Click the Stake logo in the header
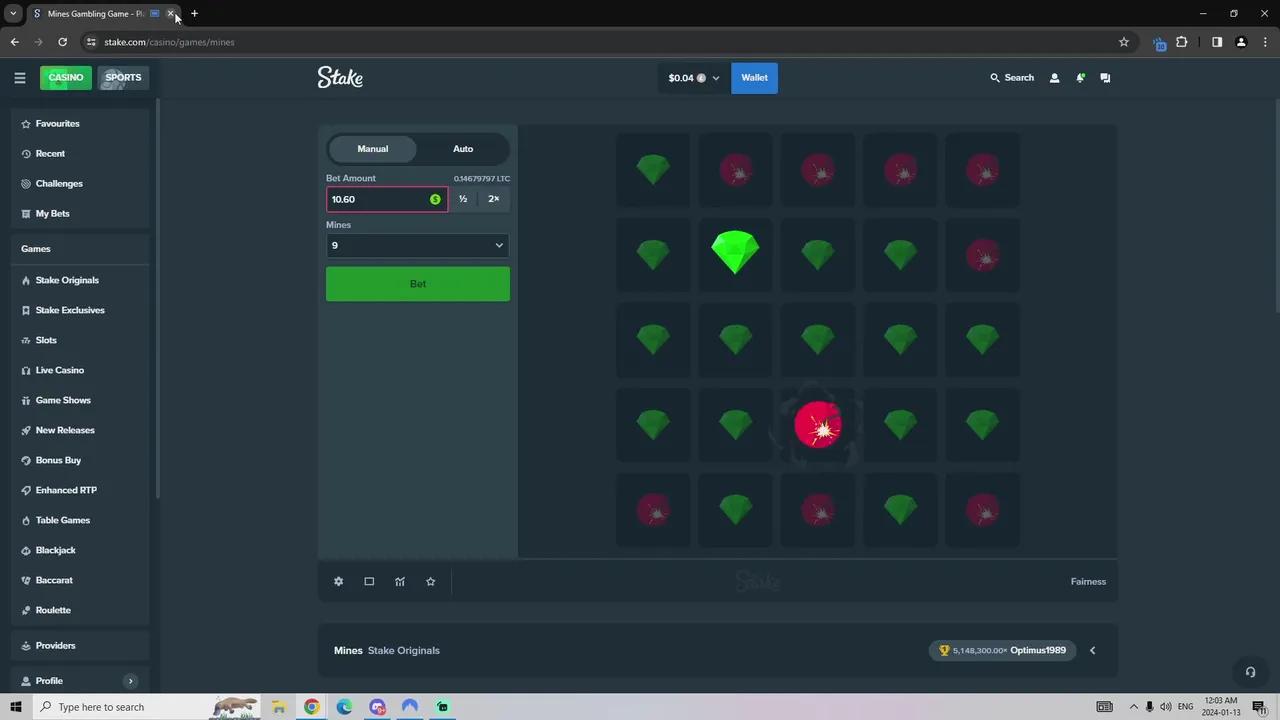 pyautogui.click(x=340, y=77)
